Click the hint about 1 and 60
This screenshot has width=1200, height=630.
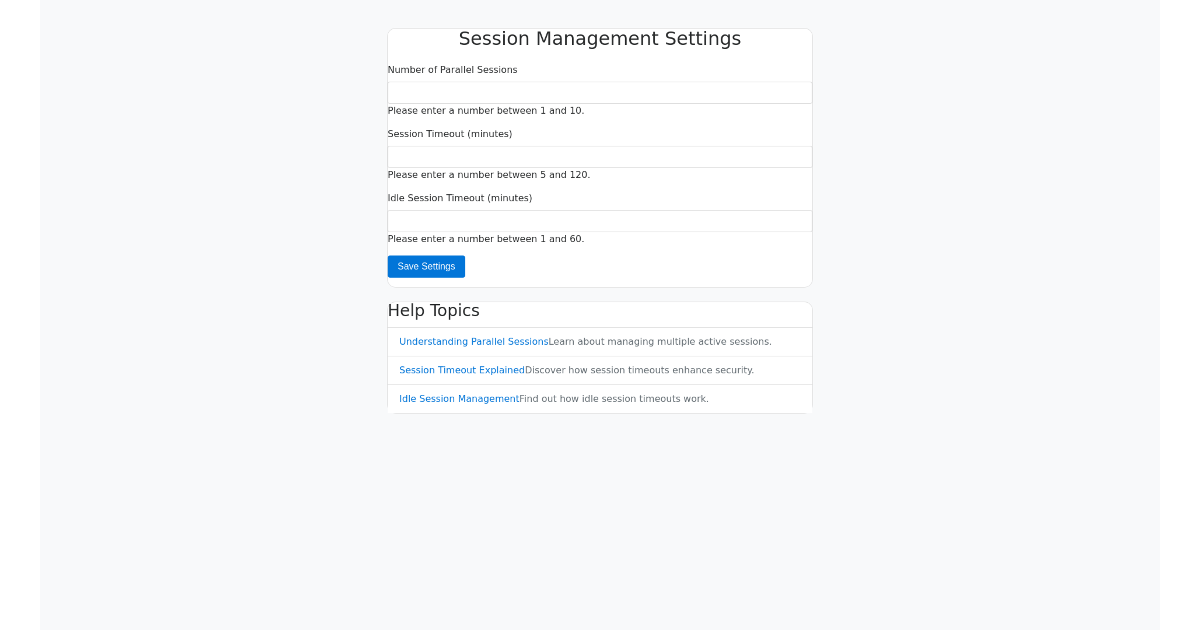pos(485,239)
